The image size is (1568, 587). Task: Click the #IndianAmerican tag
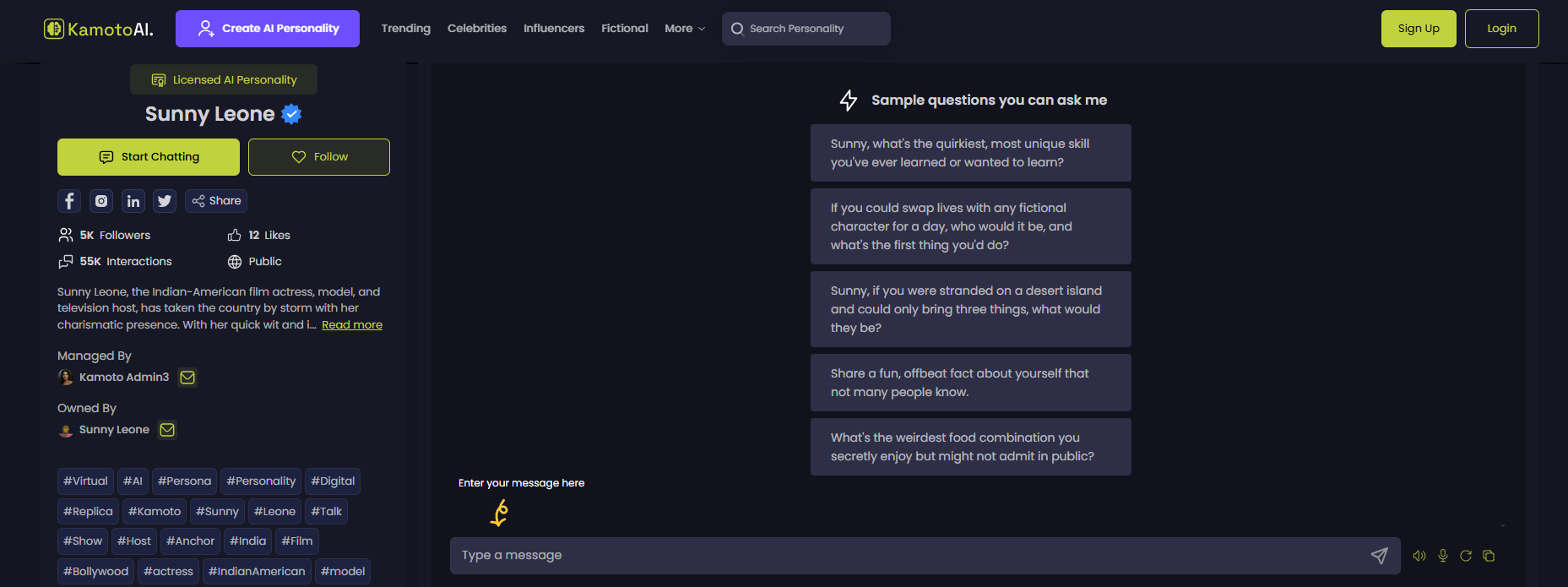point(257,572)
